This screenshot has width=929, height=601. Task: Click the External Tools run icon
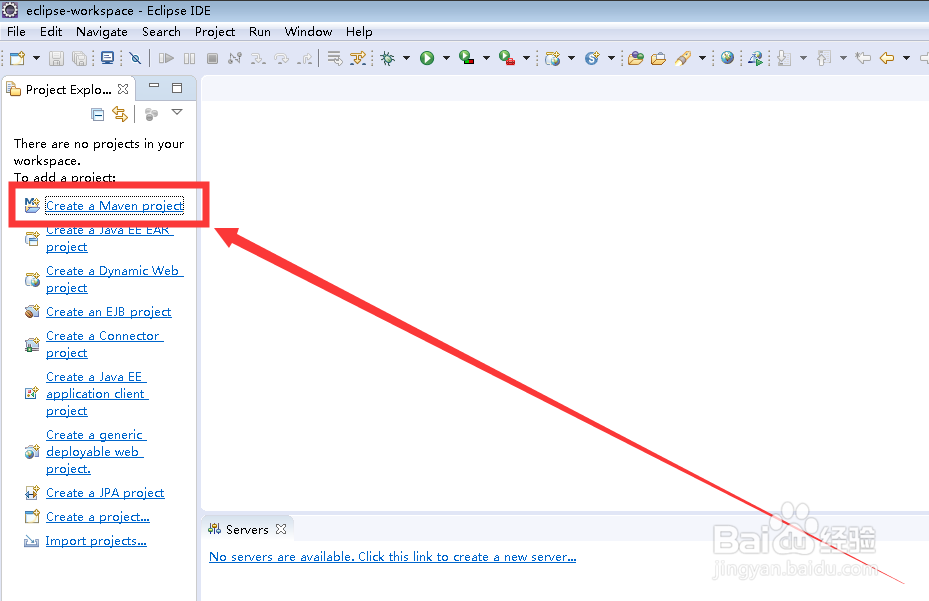507,57
